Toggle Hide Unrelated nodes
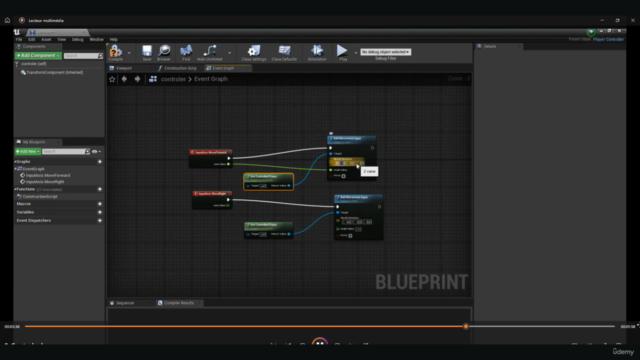The width and height of the screenshot is (640, 360). [210, 52]
